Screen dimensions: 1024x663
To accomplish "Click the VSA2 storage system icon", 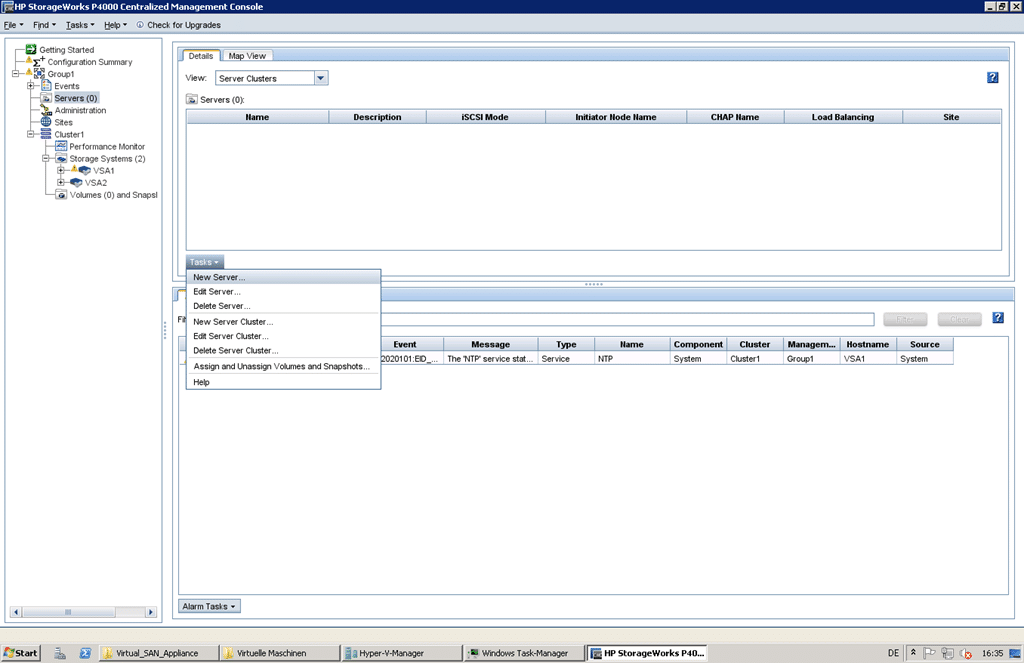I will pos(76,183).
